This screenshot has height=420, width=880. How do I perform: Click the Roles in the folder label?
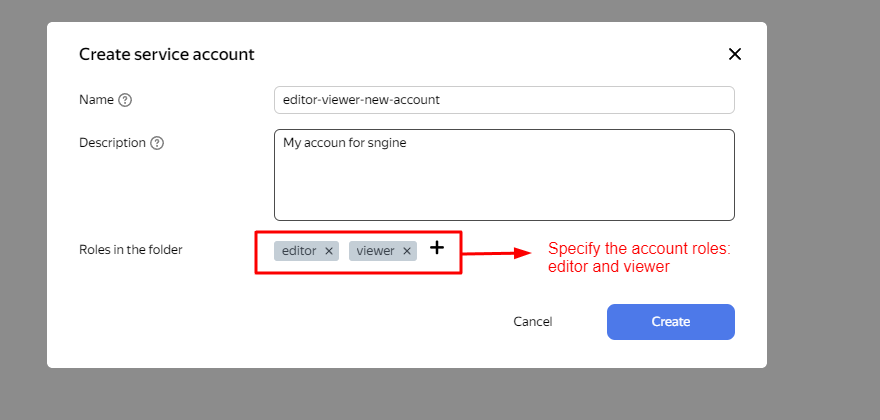[x=130, y=250]
